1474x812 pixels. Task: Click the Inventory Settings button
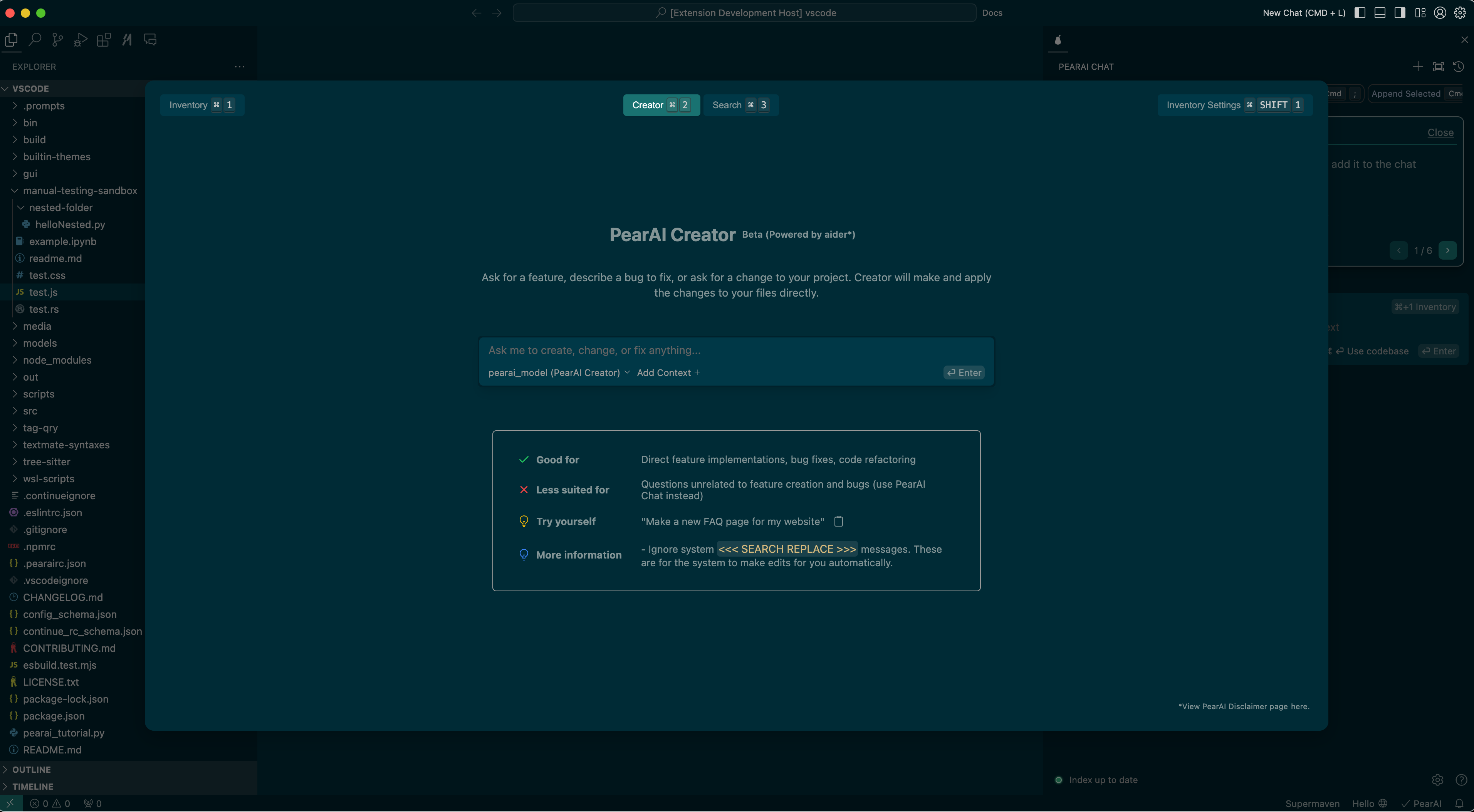(1234, 105)
